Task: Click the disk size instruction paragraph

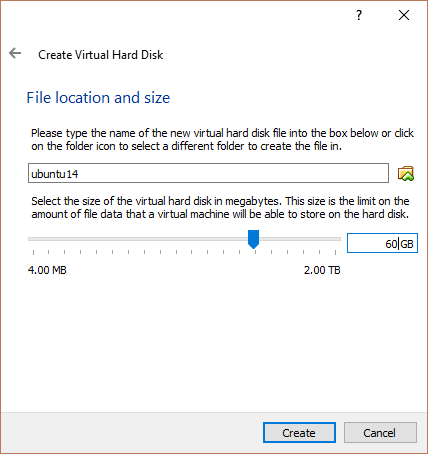Action: 220,208
